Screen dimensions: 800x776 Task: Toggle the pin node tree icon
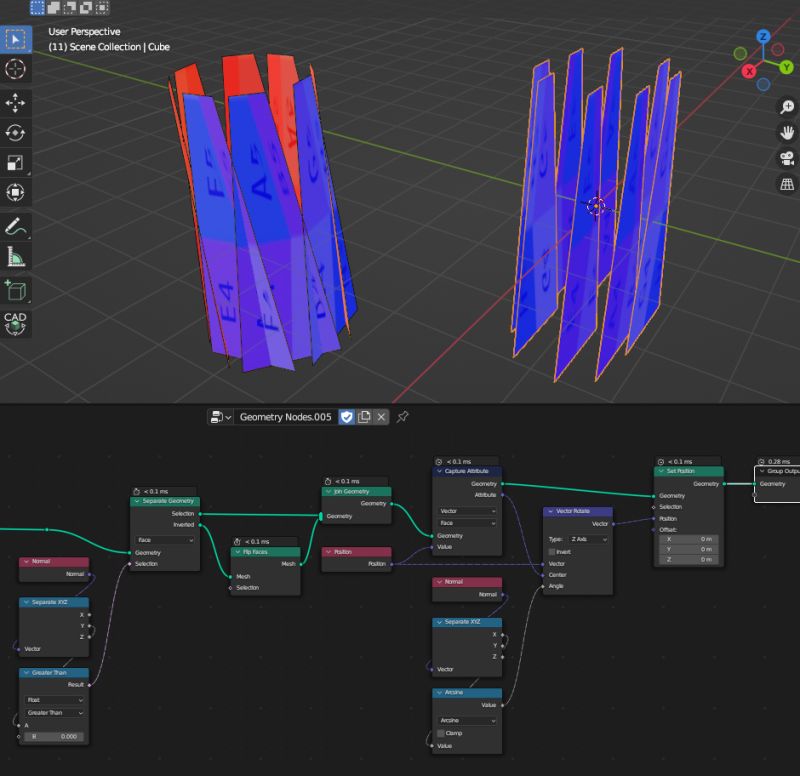403,417
